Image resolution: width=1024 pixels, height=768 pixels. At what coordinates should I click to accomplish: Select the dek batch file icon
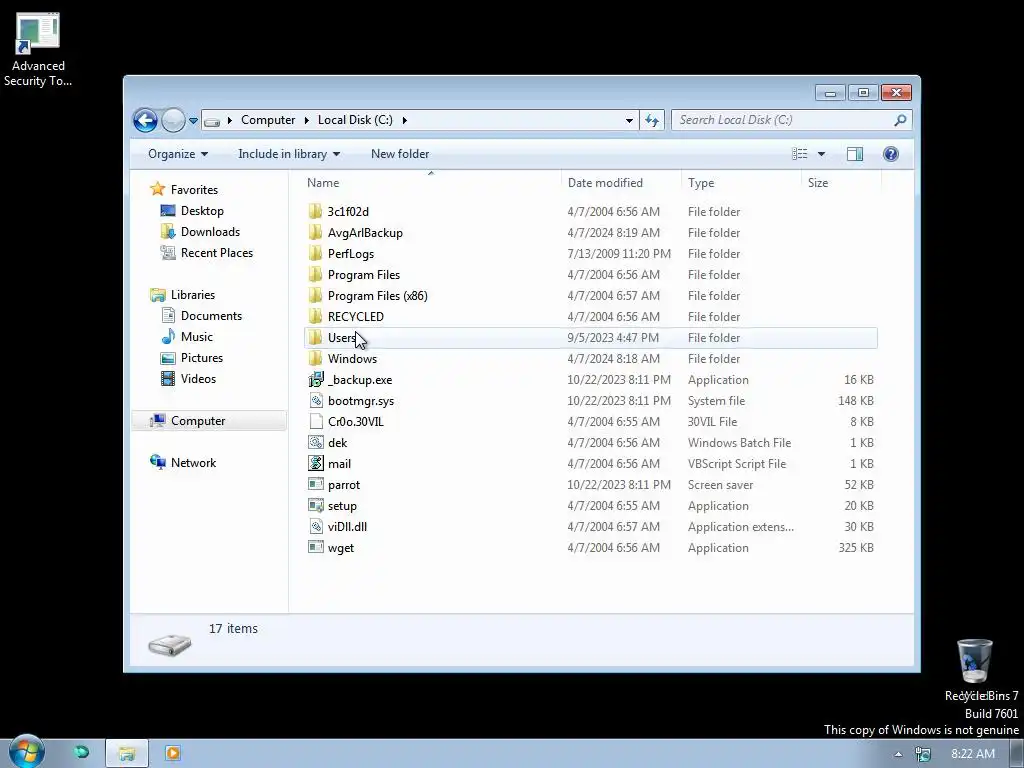(315, 443)
